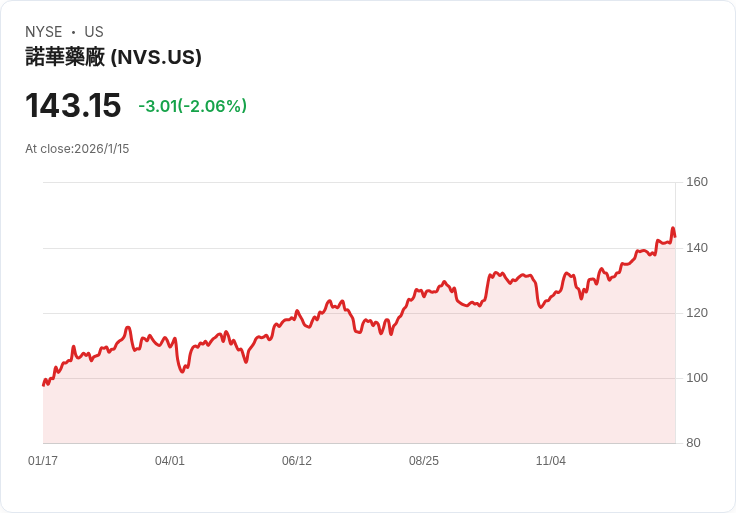This screenshot has height=513, width=736.
Task: Click the highest peak of the price line
Action: [x=673, y=229]
